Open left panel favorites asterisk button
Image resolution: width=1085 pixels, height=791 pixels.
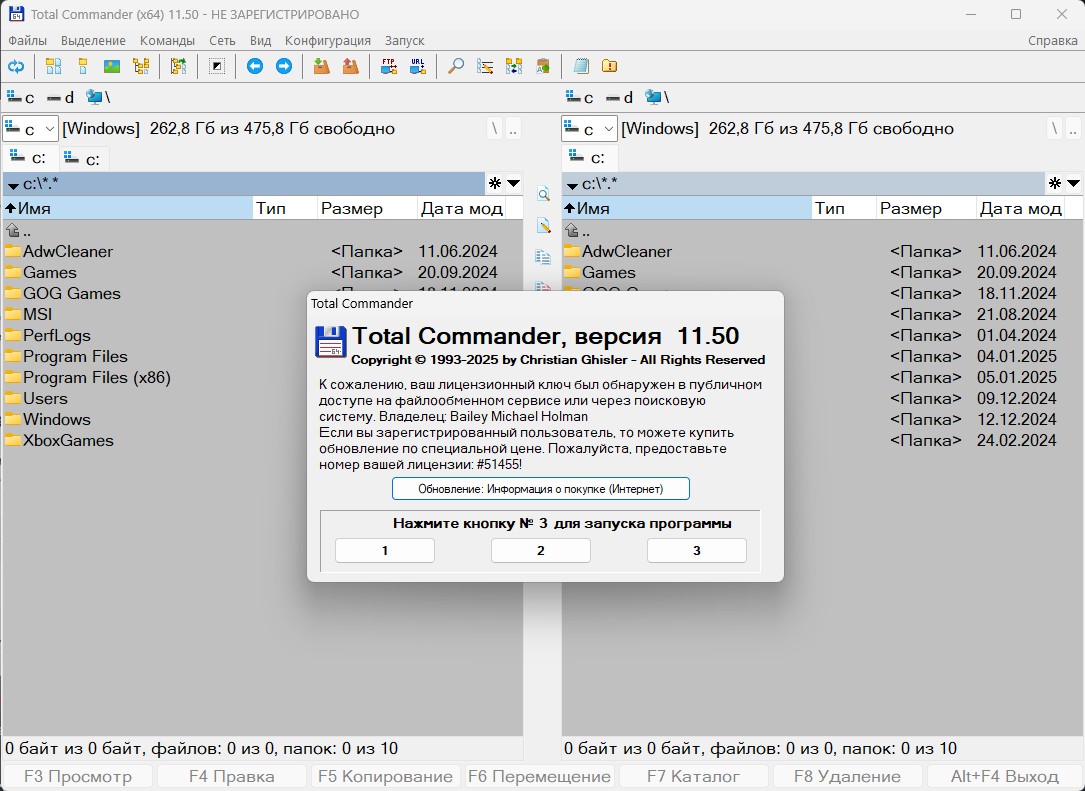495,183
